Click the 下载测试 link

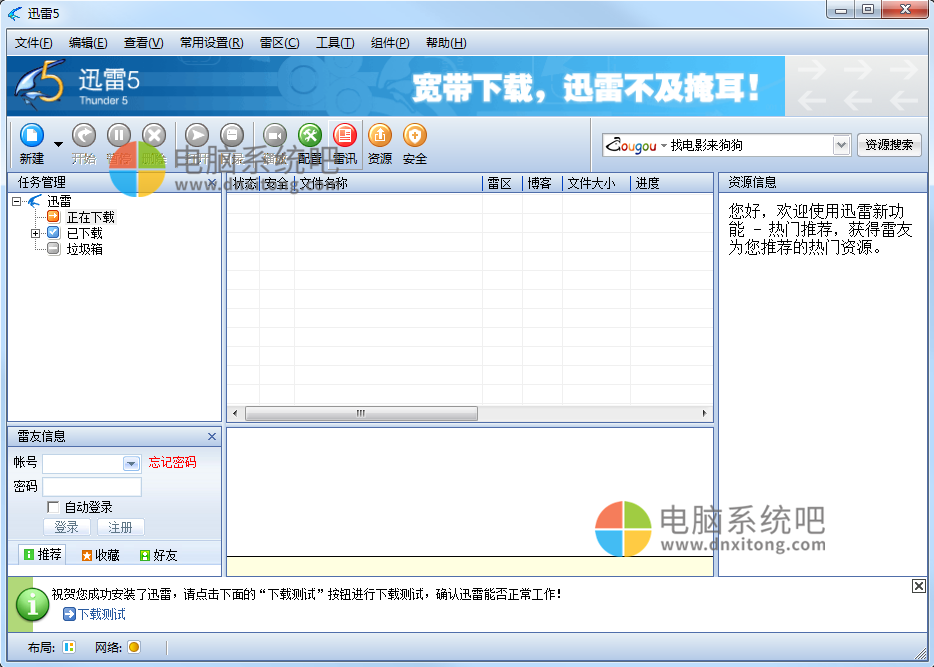coord(95,614)
